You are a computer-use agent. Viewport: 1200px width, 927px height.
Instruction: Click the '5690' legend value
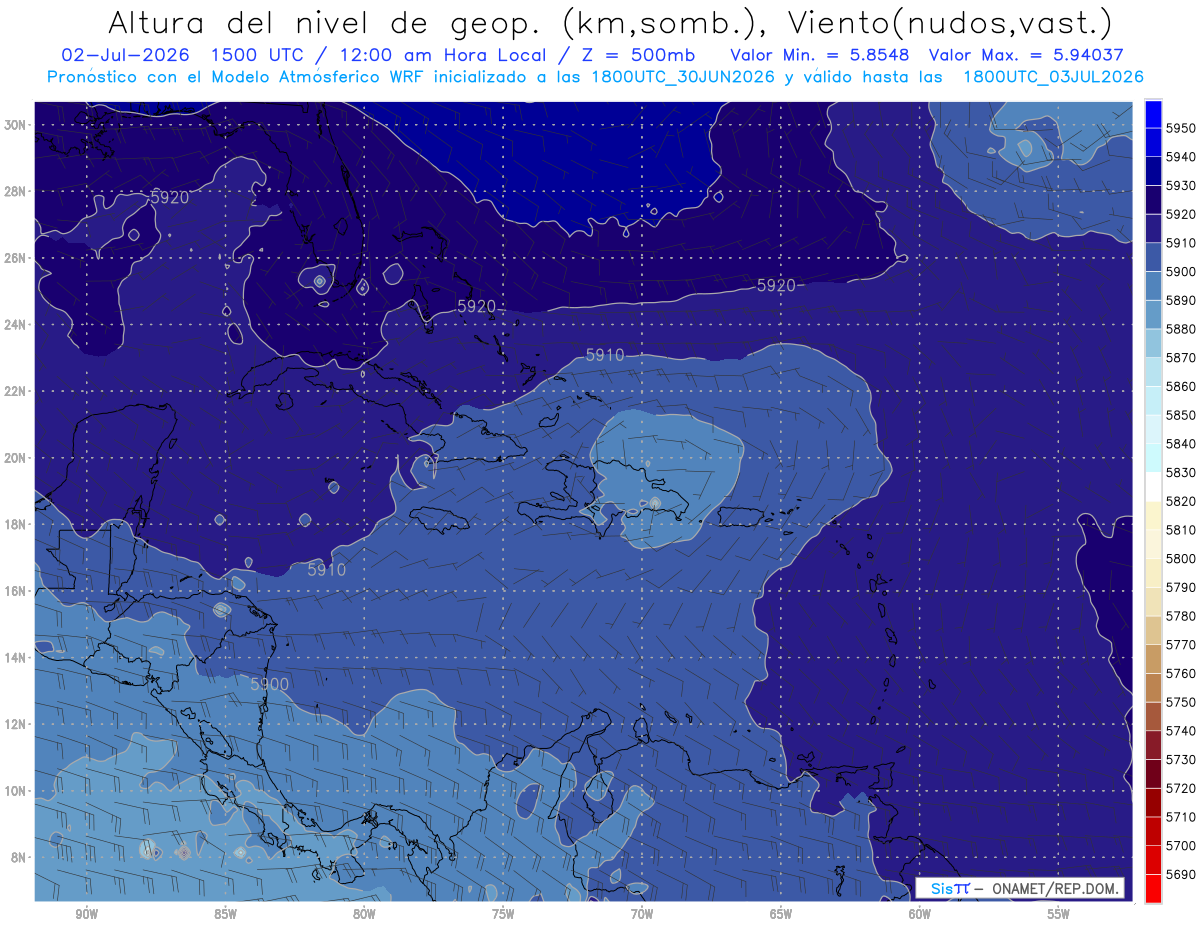1180,874
